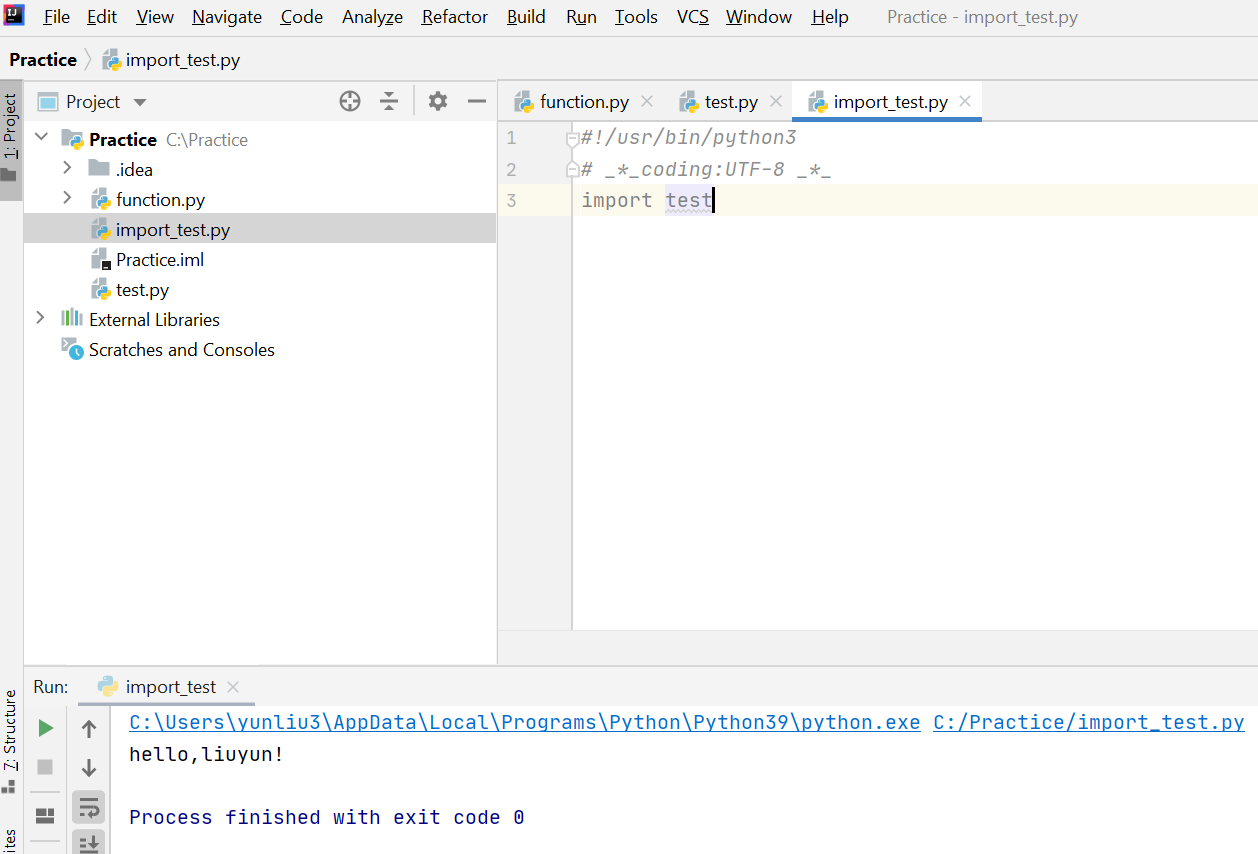Fold the shebang comment on line 1
The image size is (1258, 854).
pos(573,138)
